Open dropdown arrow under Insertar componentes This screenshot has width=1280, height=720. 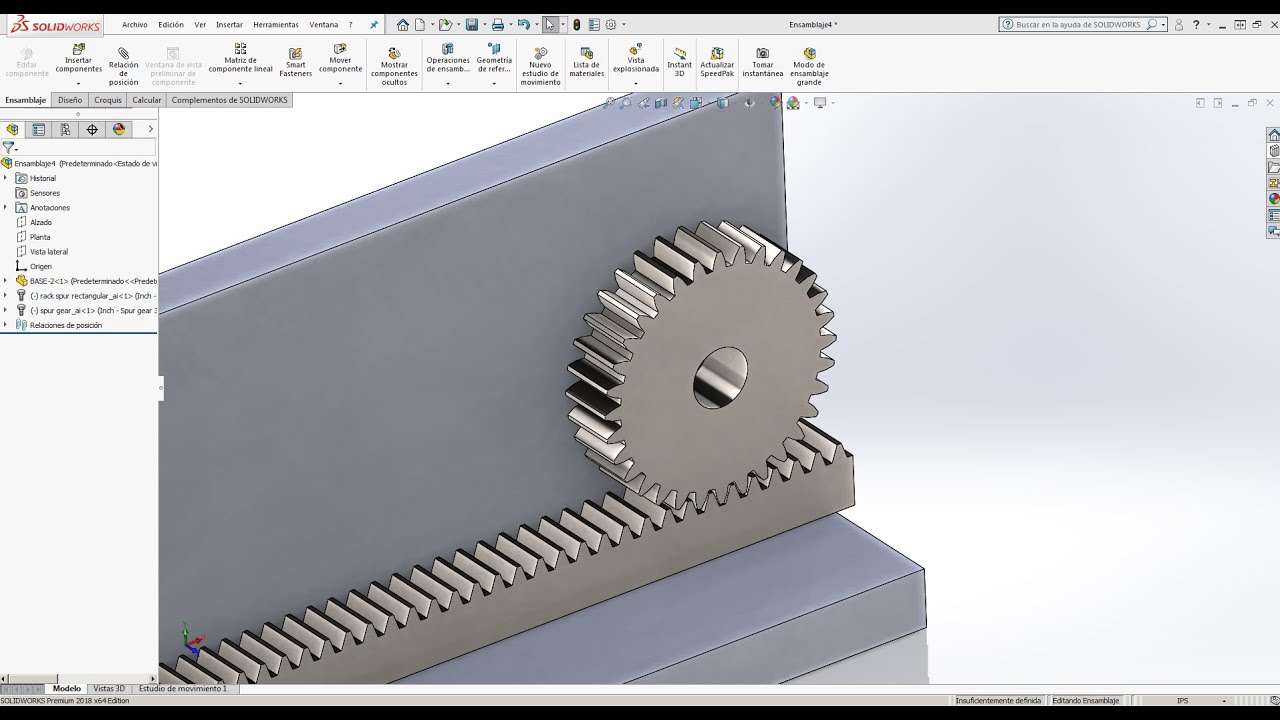point(78,83)
